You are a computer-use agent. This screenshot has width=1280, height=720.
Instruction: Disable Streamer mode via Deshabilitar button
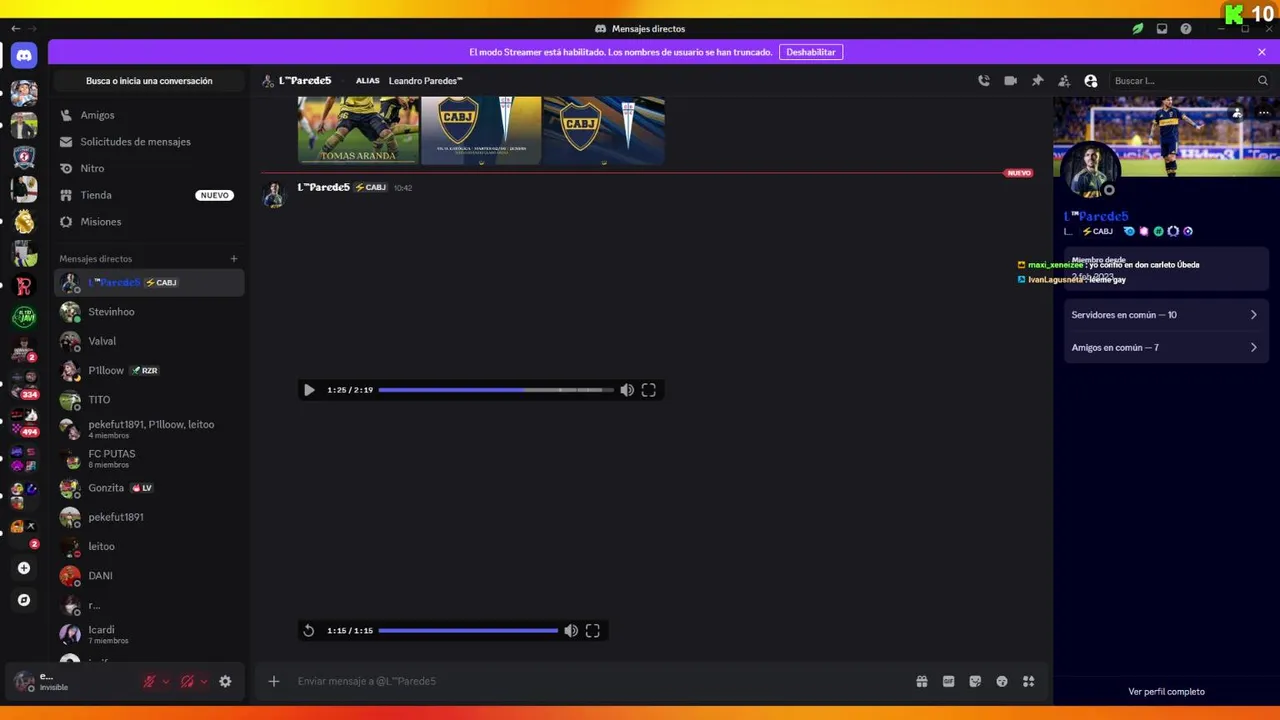811,52
